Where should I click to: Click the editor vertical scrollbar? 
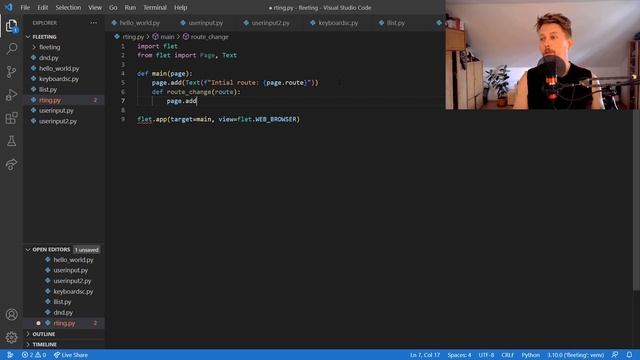coord(636,160)
